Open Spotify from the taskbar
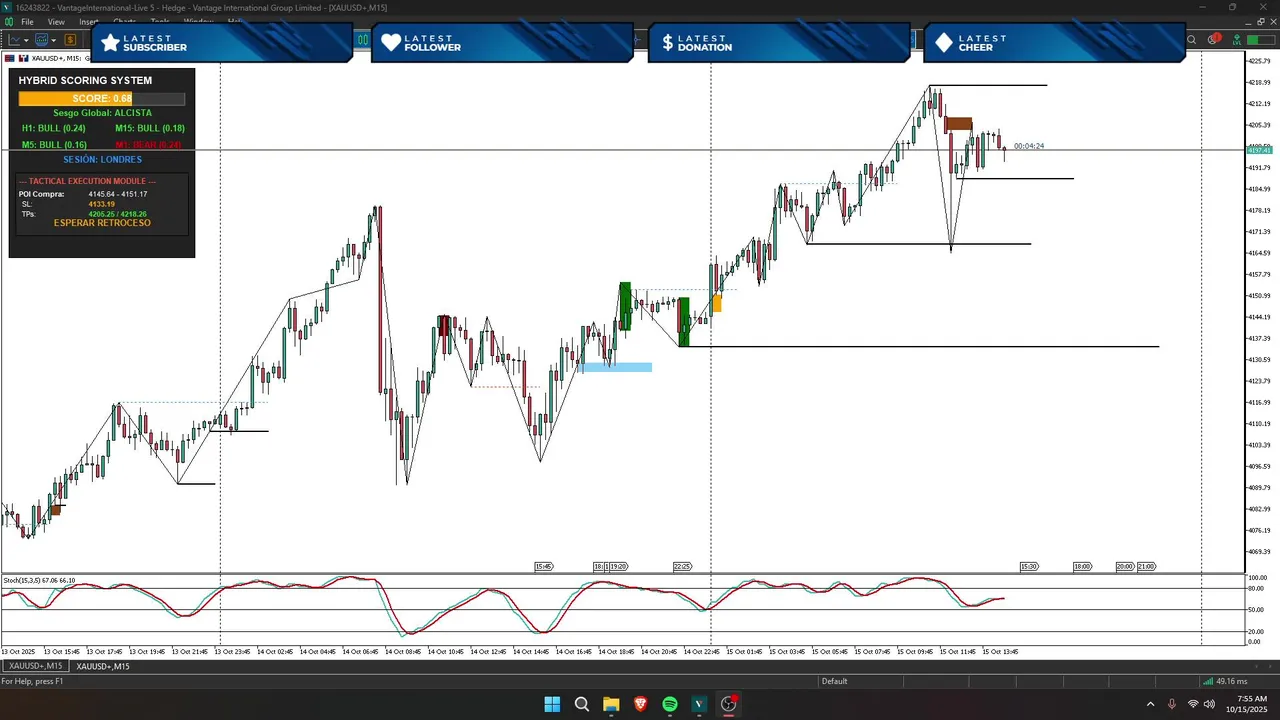Screen dimensions: 1280x720 tap(670, 704)
